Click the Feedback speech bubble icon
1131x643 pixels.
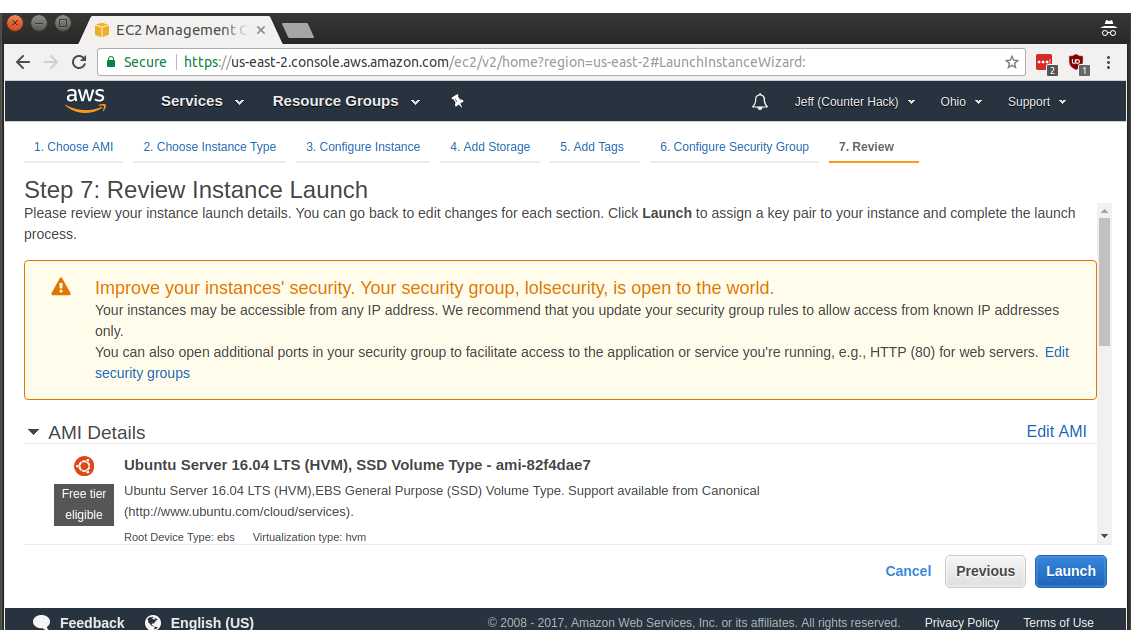tap(42, 623)
